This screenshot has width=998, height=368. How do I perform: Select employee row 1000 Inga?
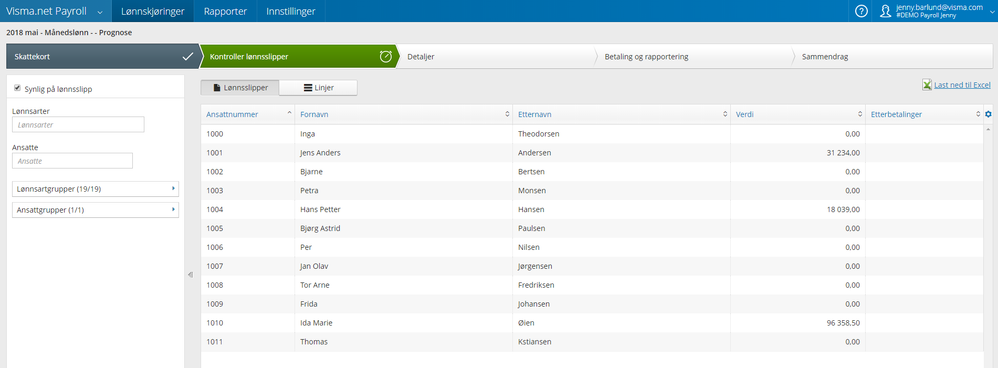[592, 134]
